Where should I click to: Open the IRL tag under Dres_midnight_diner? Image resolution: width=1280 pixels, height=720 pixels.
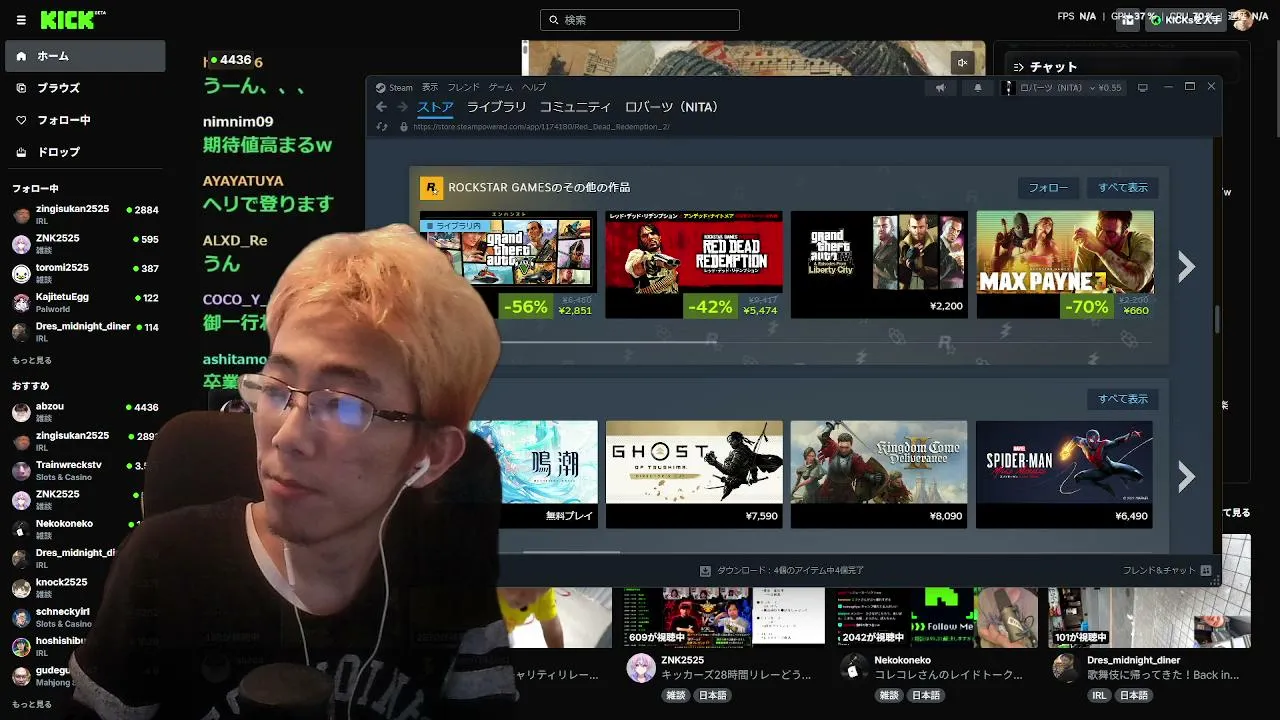(x=1099, y=695)
